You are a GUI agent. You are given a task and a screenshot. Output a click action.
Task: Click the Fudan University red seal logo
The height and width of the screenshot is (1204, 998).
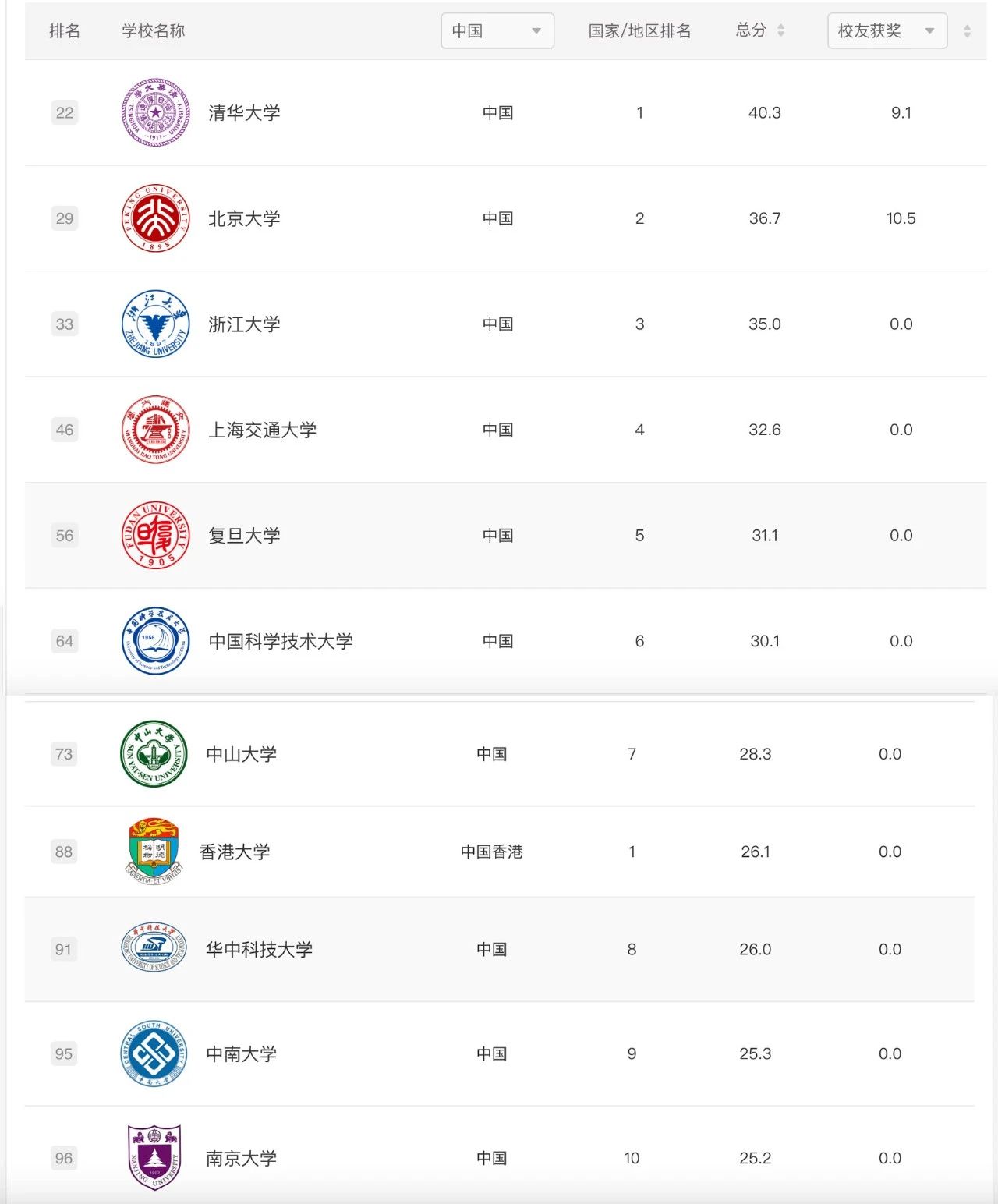(156, 536)
